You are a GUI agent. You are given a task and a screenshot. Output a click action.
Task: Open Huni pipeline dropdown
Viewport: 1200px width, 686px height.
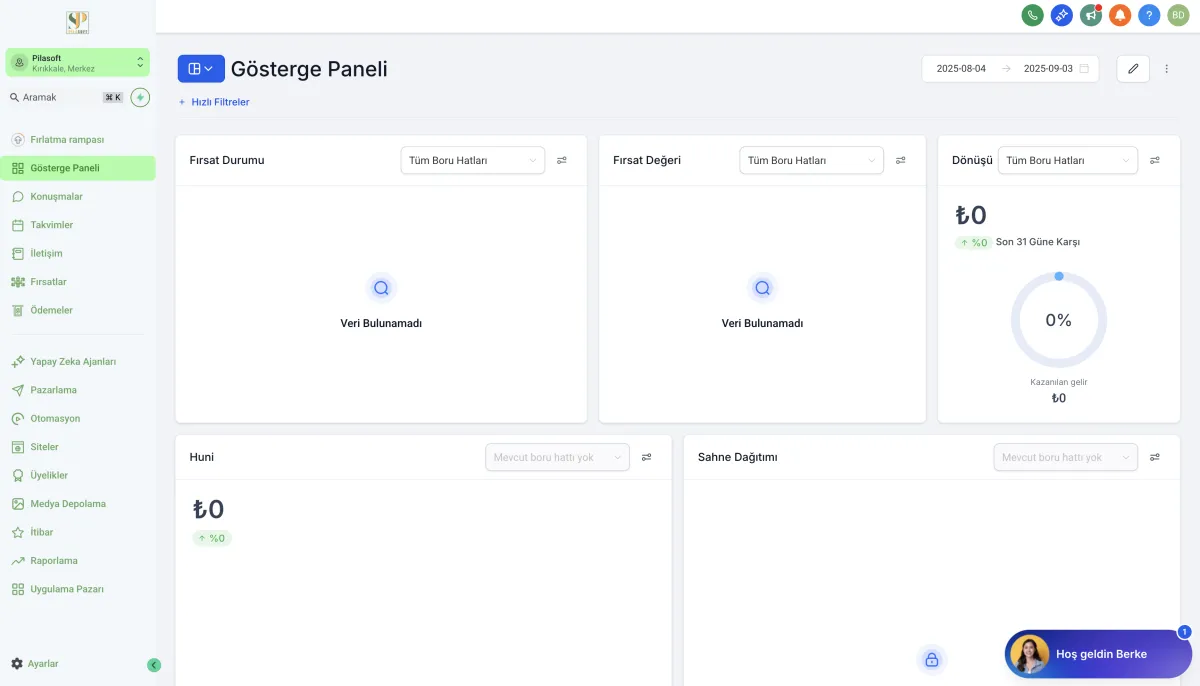tap(558, 457)
